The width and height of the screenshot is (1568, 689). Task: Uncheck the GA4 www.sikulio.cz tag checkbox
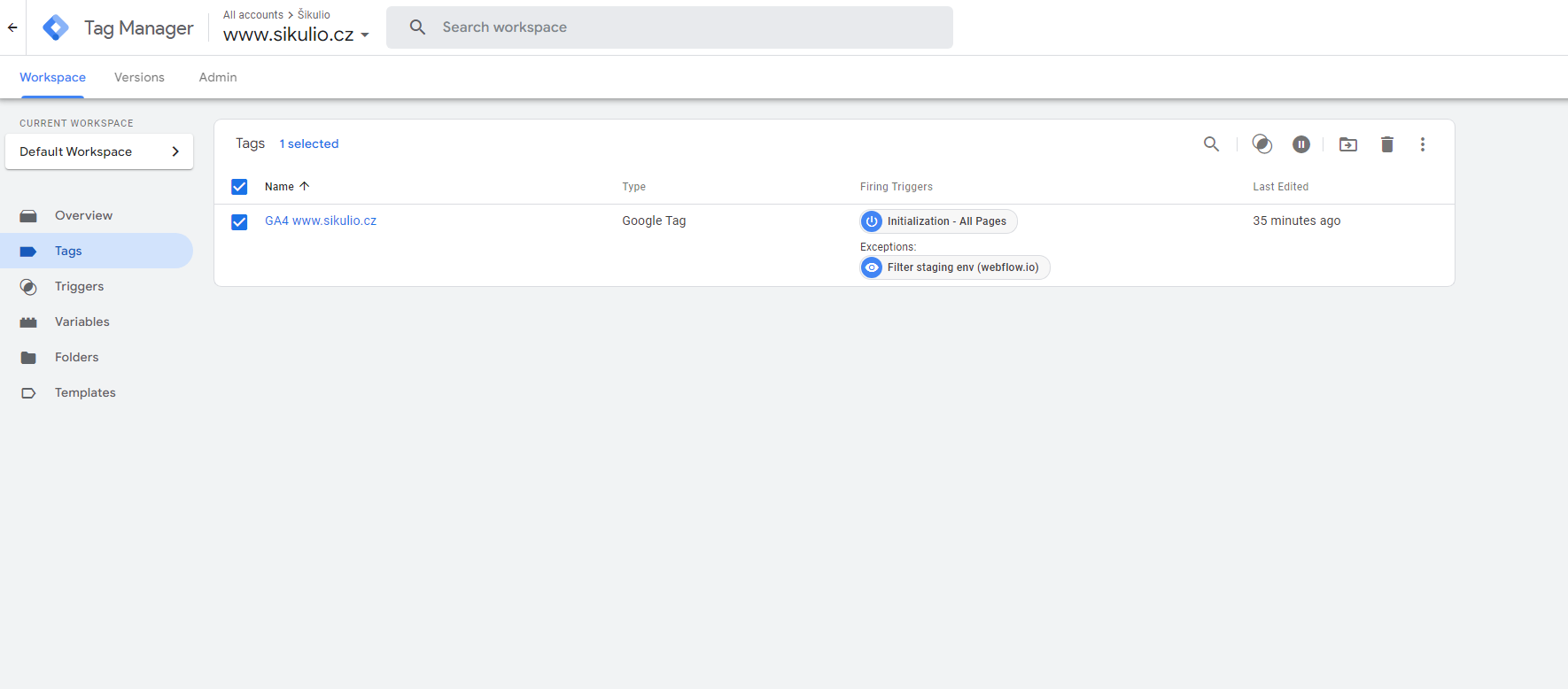coord(239,221)
